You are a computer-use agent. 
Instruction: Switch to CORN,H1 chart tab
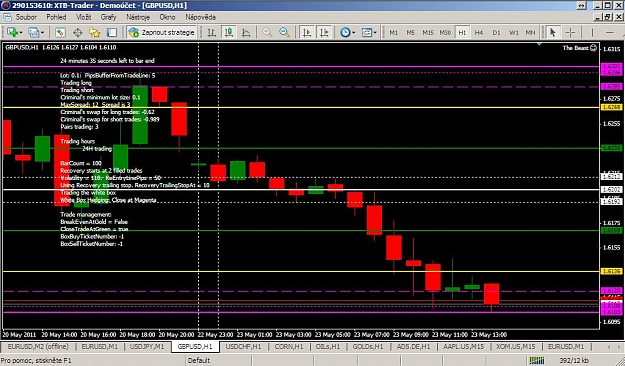coord(290,346)
